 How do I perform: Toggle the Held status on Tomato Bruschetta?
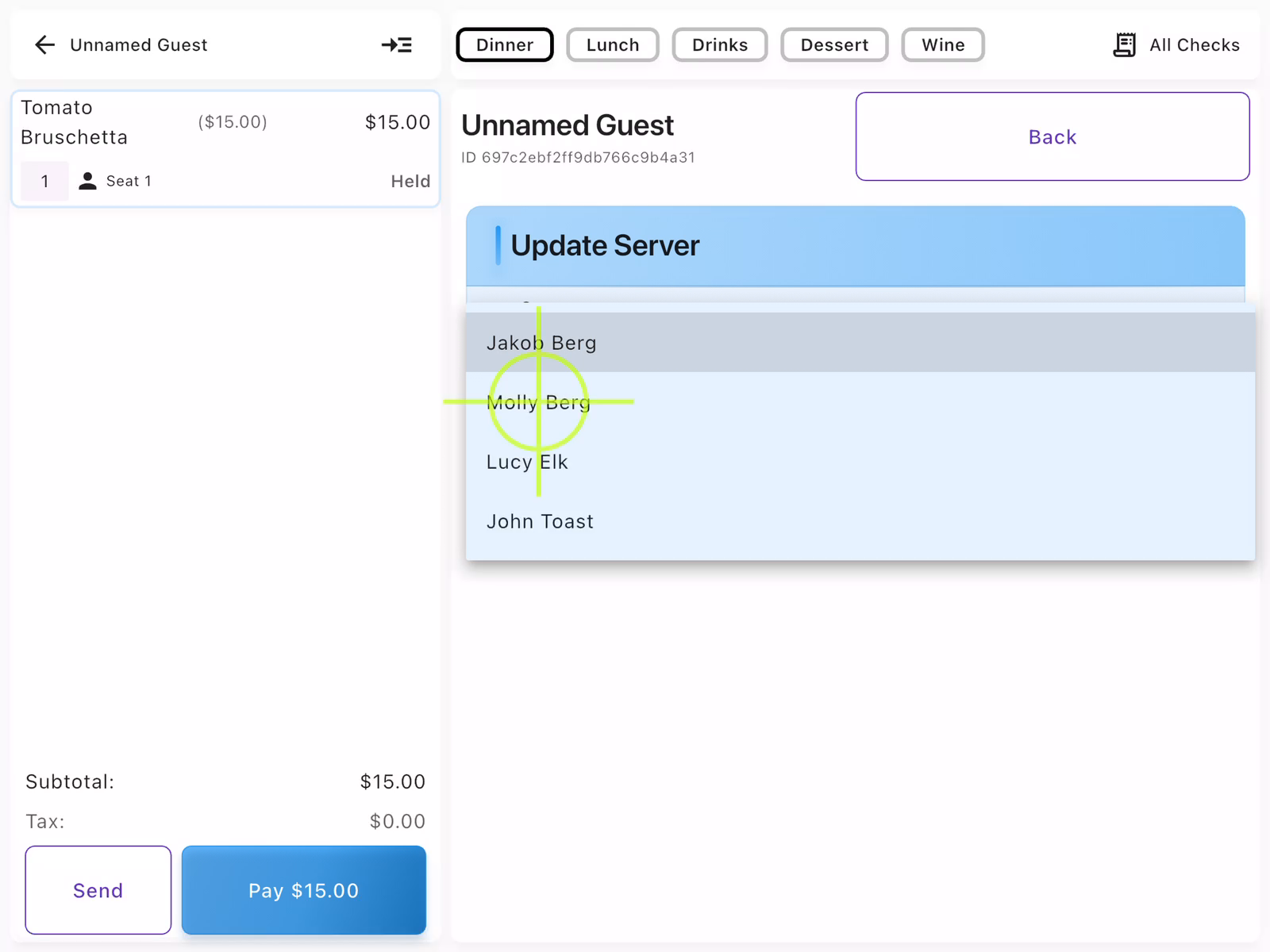click(x=410, y=181)
